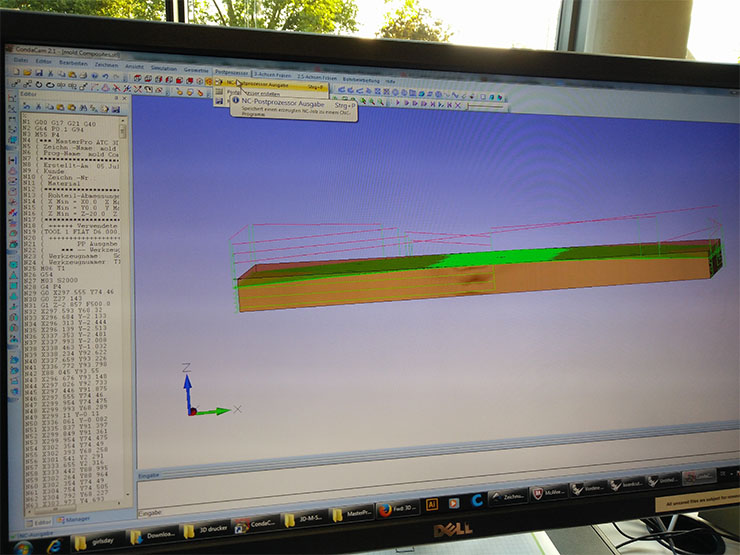Click the XYZ coordinate axis gizmo
The width and height of the screenshot is (740, 555).
click(210, 391)
